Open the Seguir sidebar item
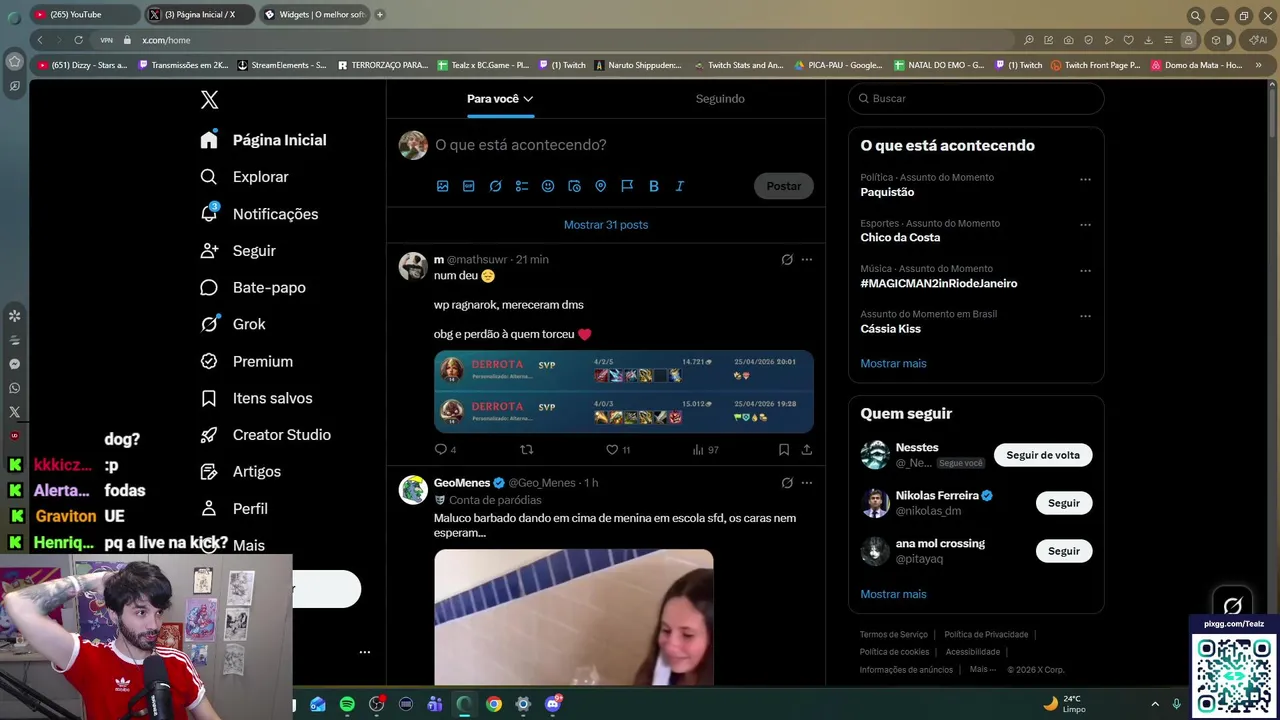The height and width of the screenshot is (720, 1280). point(237,251)
